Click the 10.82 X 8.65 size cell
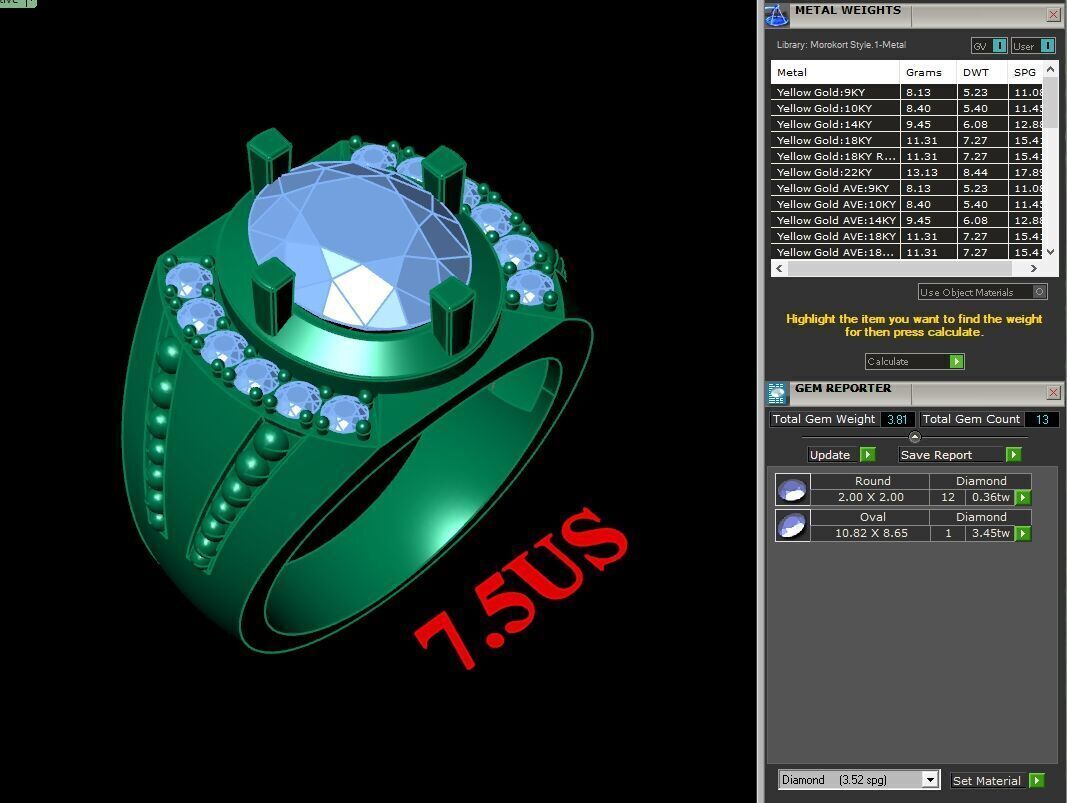The image size is (1067, 803). click(870, 534)
